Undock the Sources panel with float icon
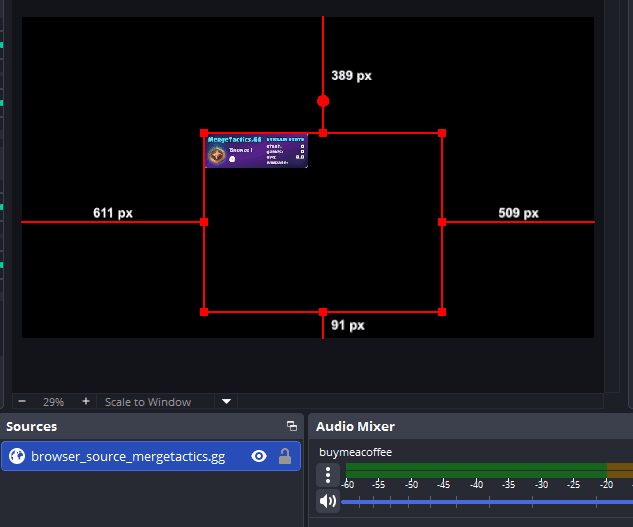 click(292, 426)
